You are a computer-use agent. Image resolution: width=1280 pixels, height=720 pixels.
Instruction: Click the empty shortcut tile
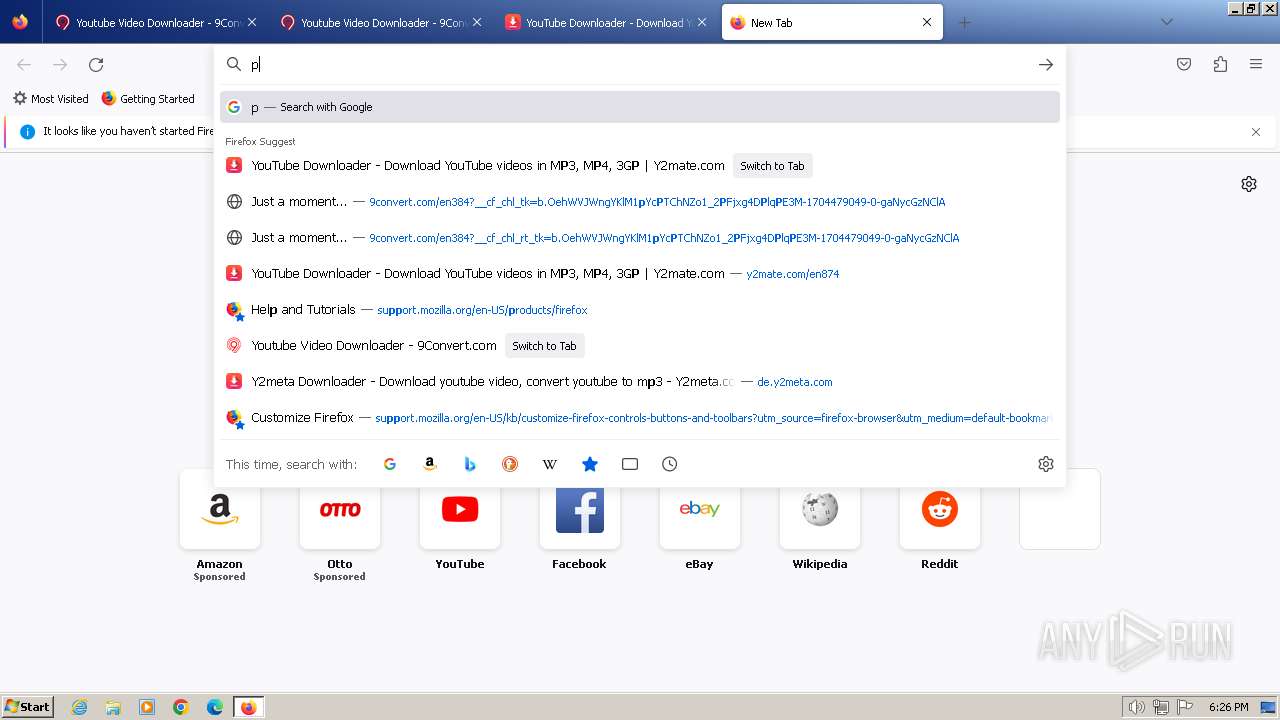click(1060, 509)
